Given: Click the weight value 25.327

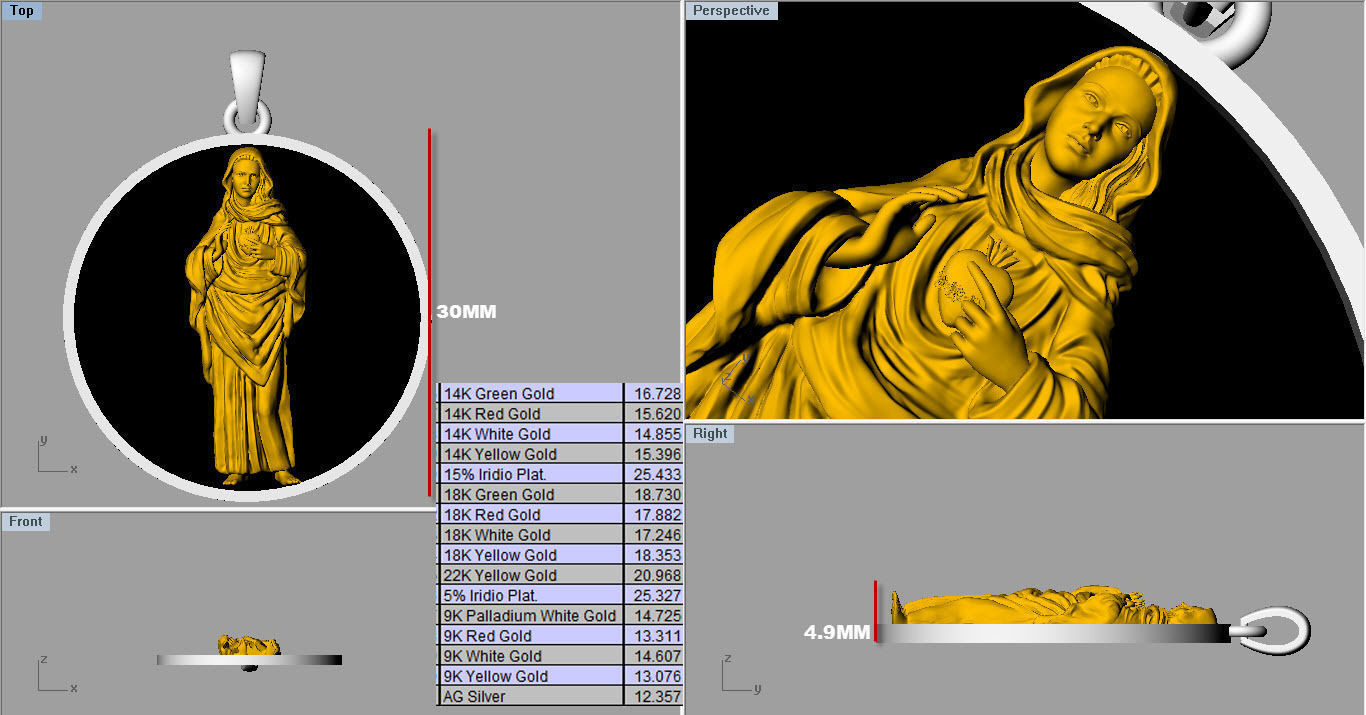Looking at the screenshot, I should point(657,595).
